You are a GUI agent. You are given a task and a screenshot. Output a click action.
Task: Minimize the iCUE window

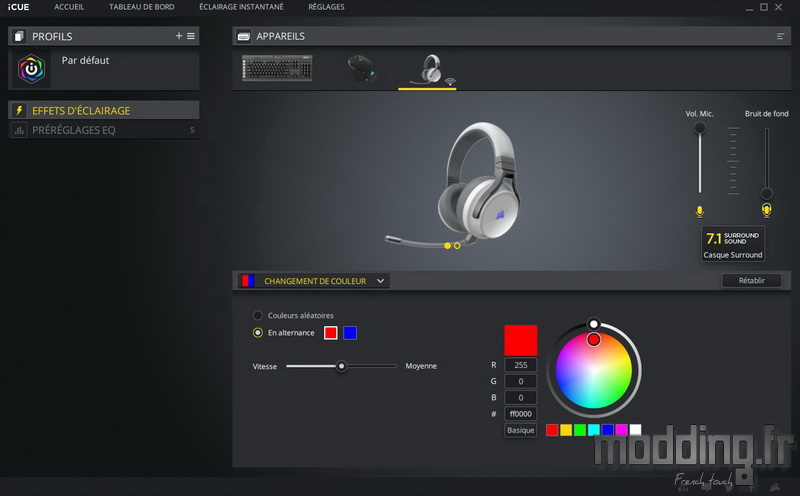749,7
